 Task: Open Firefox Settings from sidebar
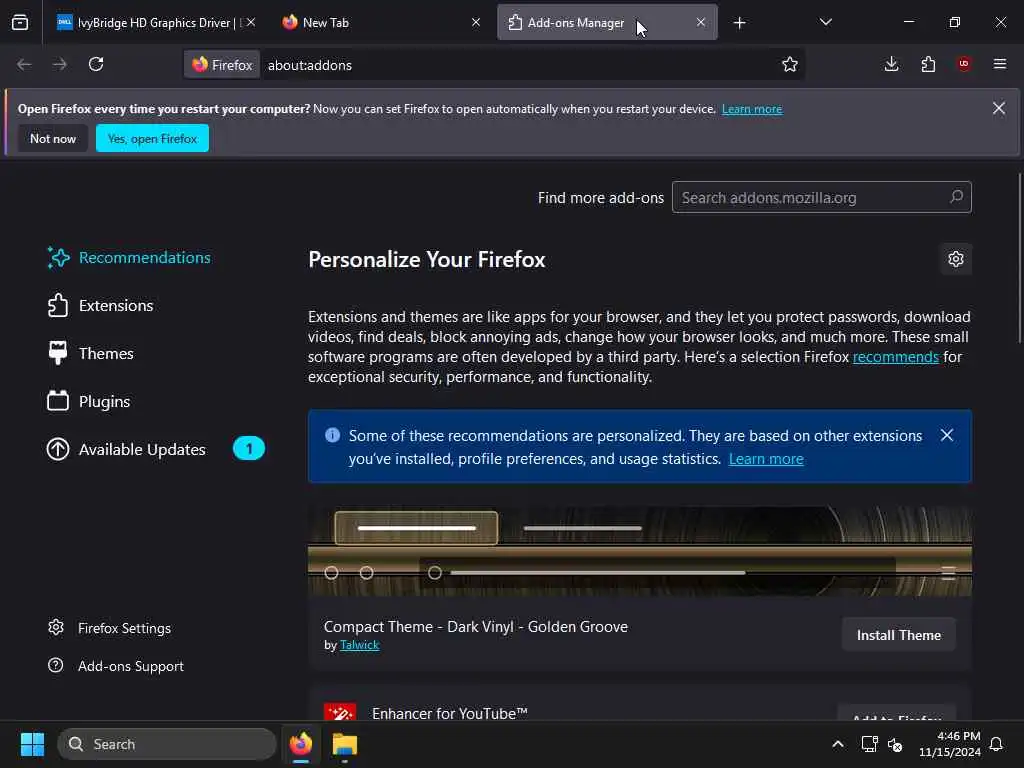pos(109,628)
